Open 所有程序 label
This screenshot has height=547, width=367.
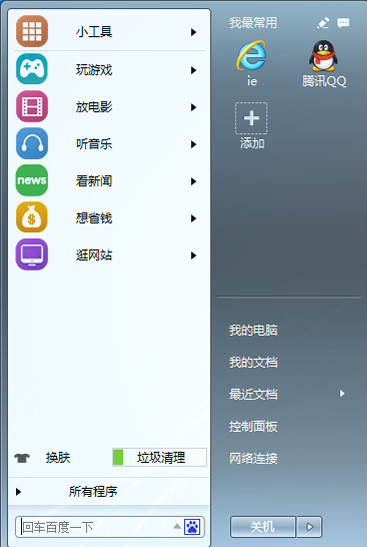[93, 492]
